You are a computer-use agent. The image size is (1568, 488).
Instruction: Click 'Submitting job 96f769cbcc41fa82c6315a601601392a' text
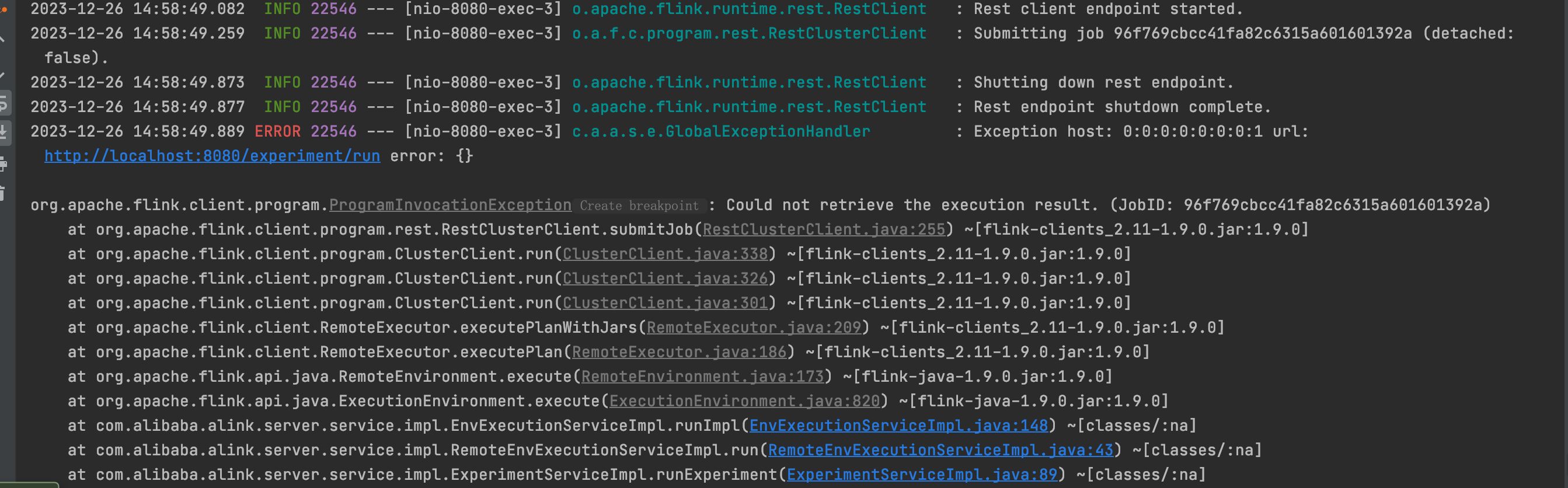click(1193, 33)
